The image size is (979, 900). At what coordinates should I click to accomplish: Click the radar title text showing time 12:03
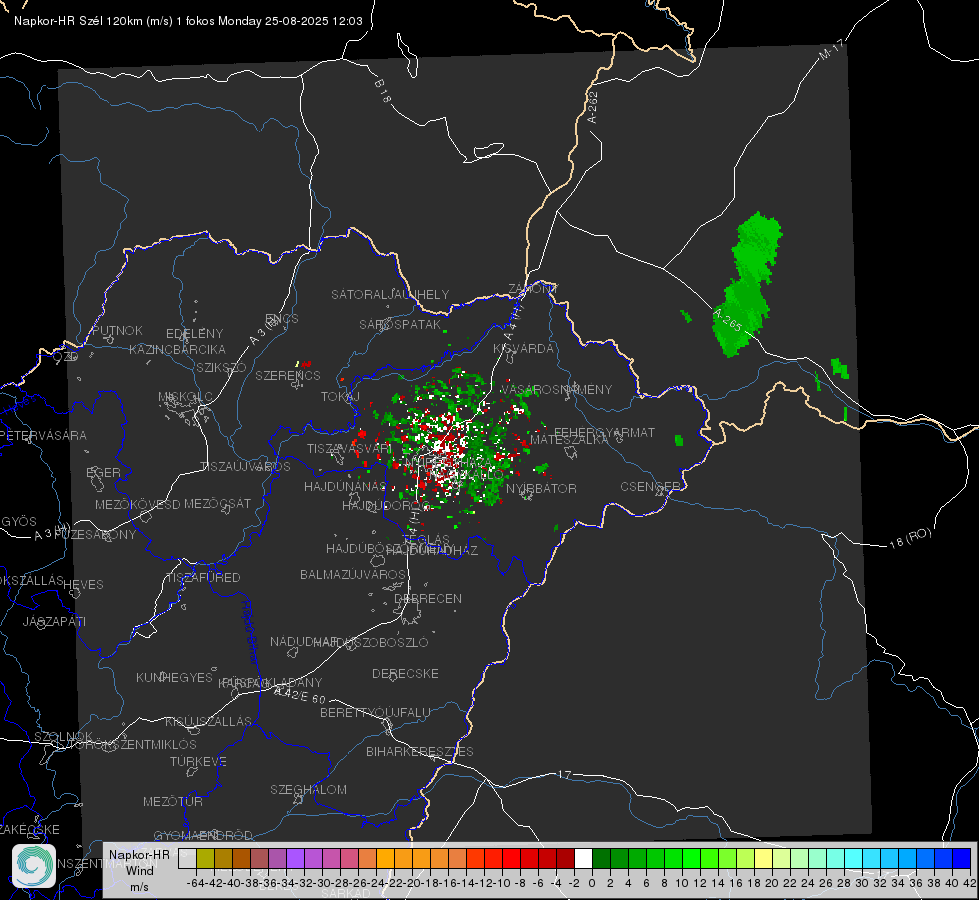pos(188,21)
